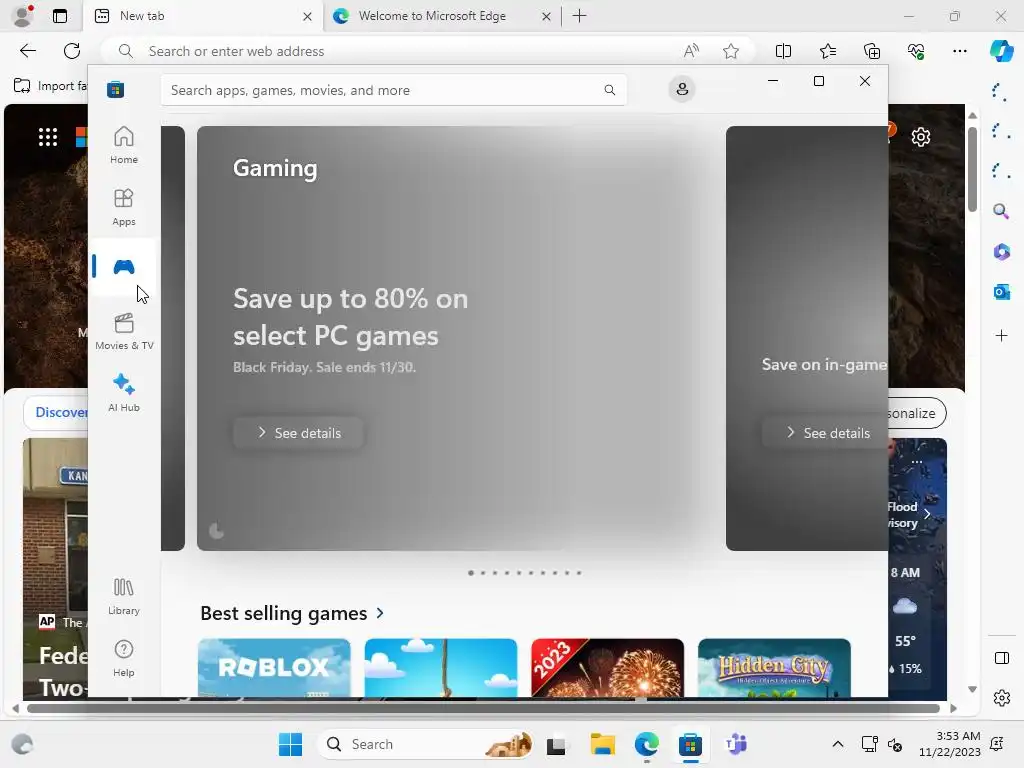The image size is (1024, 768).
Task: Click the Microsoft Store logo icon
Action: tap(116, 89)
